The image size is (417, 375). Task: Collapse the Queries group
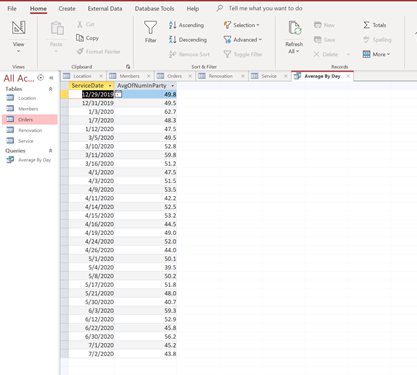51,151
